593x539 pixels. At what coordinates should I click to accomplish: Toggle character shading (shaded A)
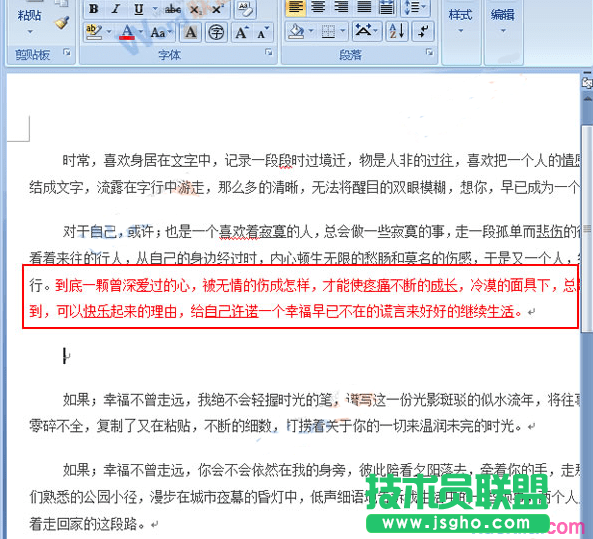(191, 32)
